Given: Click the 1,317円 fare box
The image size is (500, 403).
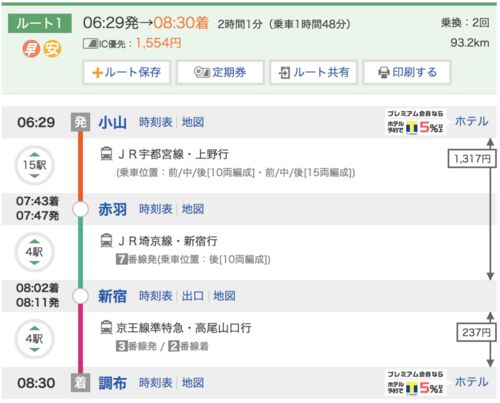Looking at the screenshot, I should click(x=470, y=159).
